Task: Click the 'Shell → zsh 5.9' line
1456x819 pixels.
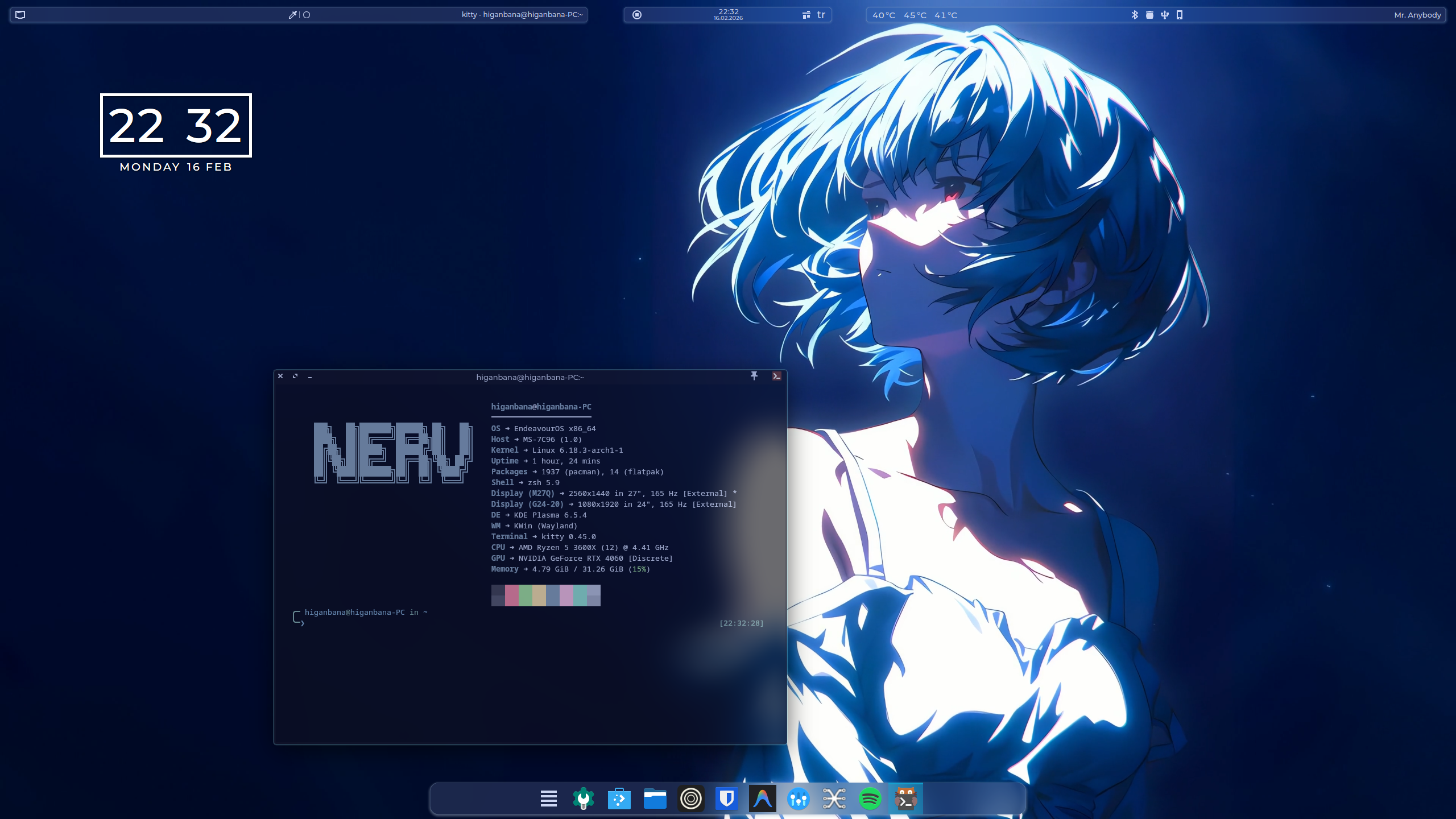Action: [525, 482]
